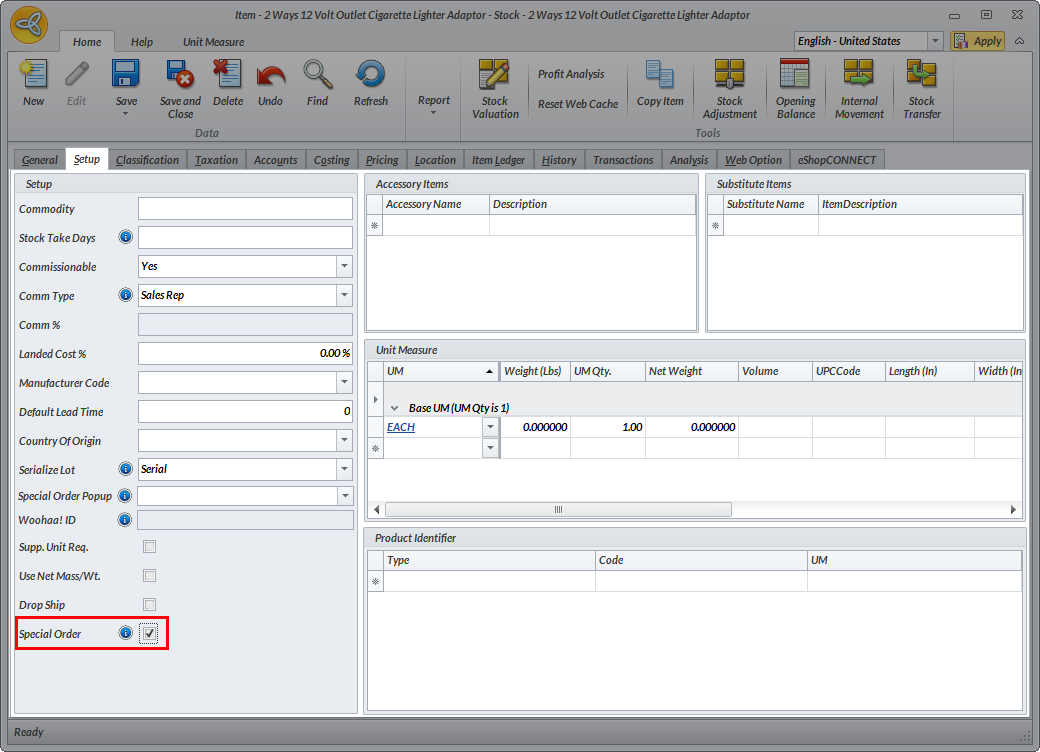Switch to the Pricing tab

click(x=382, y=160)
